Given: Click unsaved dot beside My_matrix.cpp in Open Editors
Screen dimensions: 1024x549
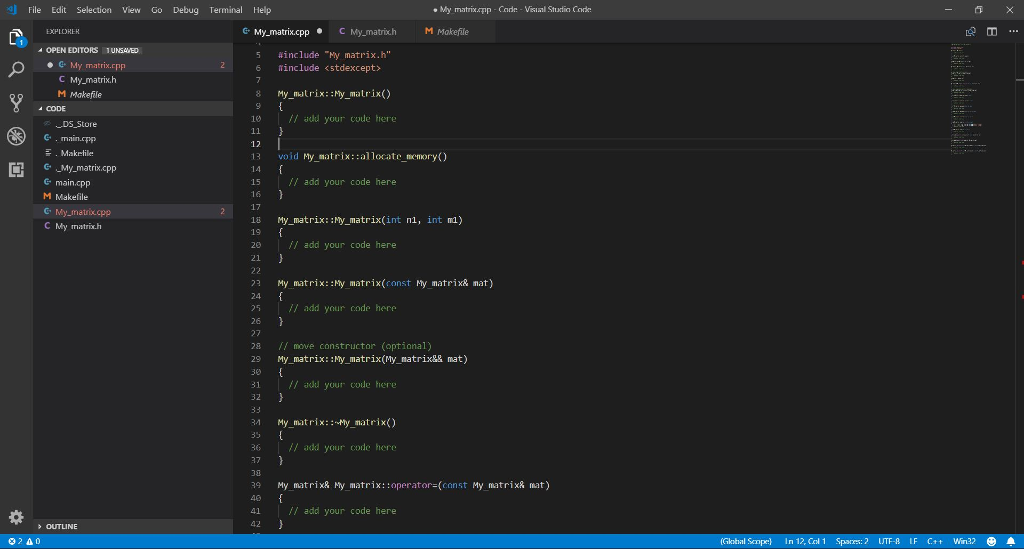Looking at the screenshot, I should pyautogui.click(x=50, y=65).
